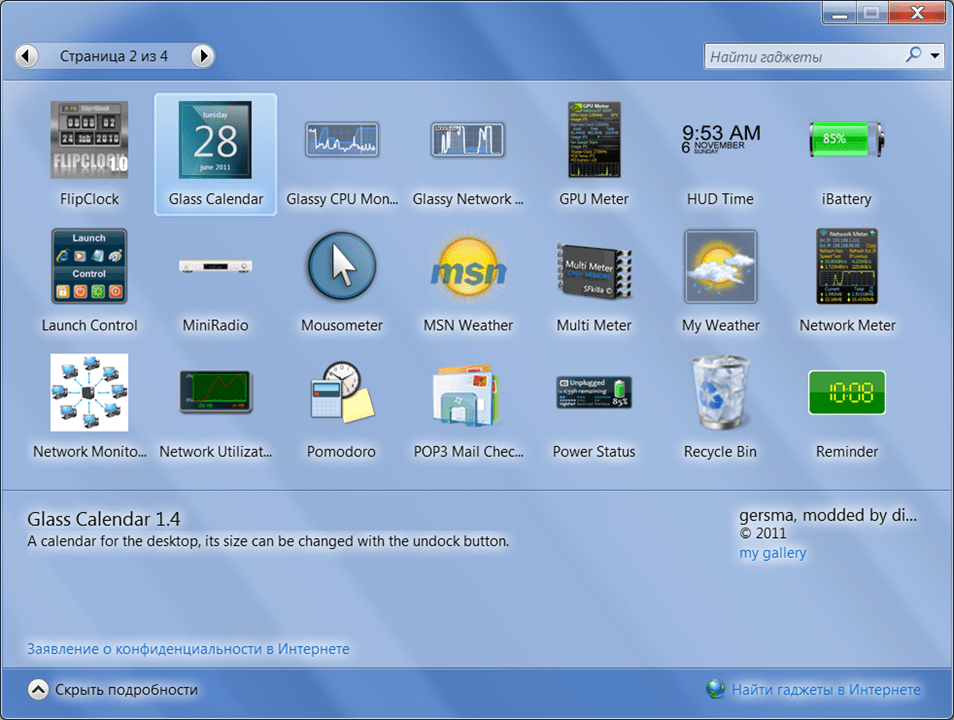Screen dimensions: 954x720
Task: Open the search options dropdown arrow
Action: (x=935, y=56)
